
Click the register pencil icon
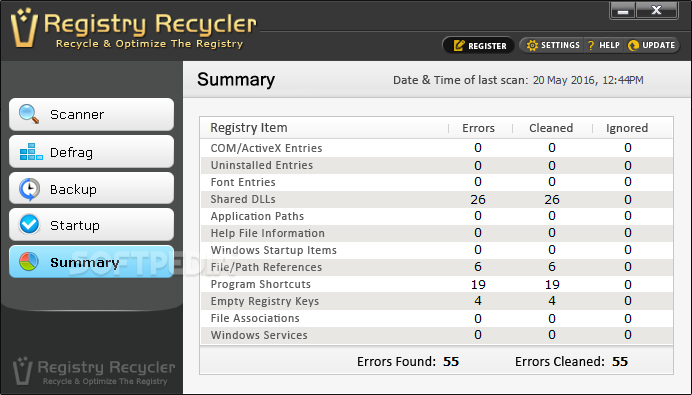click(459, 45)
